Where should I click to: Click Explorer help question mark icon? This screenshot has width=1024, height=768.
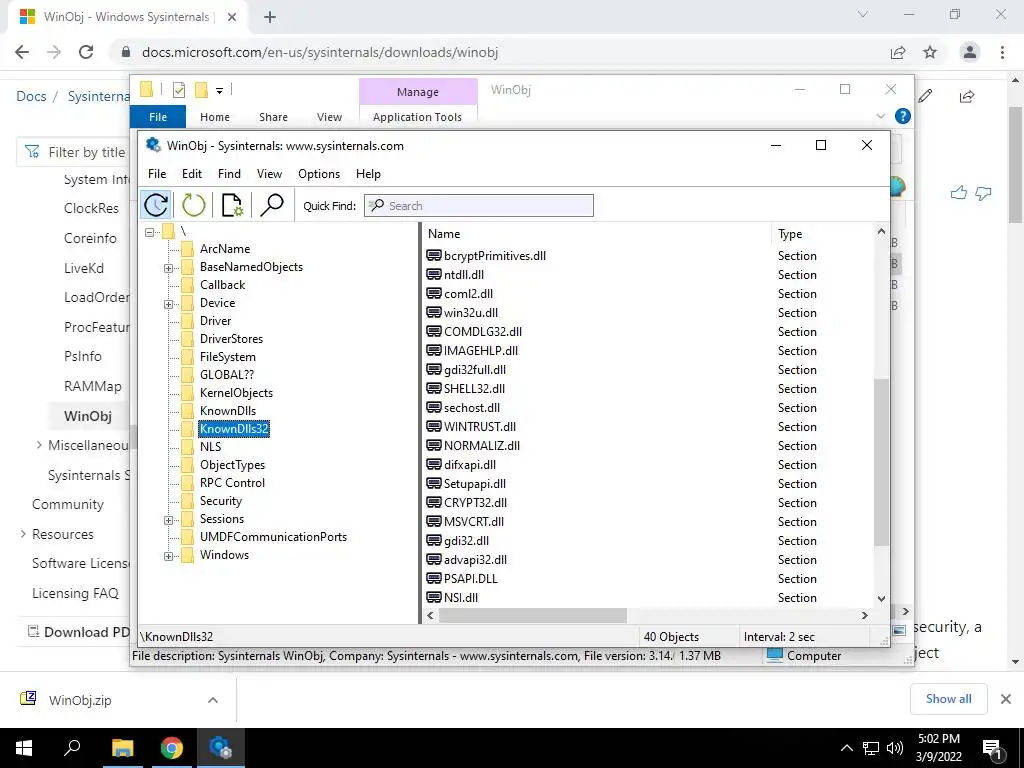tap(903, 116)
